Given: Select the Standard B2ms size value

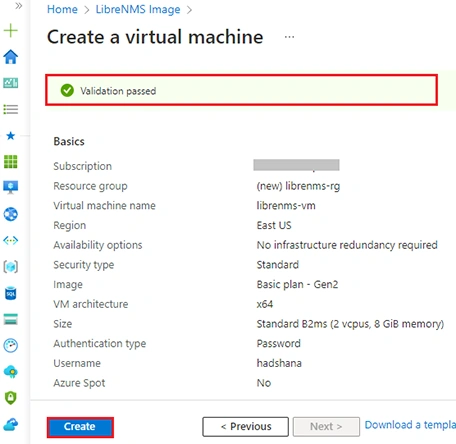Looking at the screenshot, I should [x=350, y=324].
